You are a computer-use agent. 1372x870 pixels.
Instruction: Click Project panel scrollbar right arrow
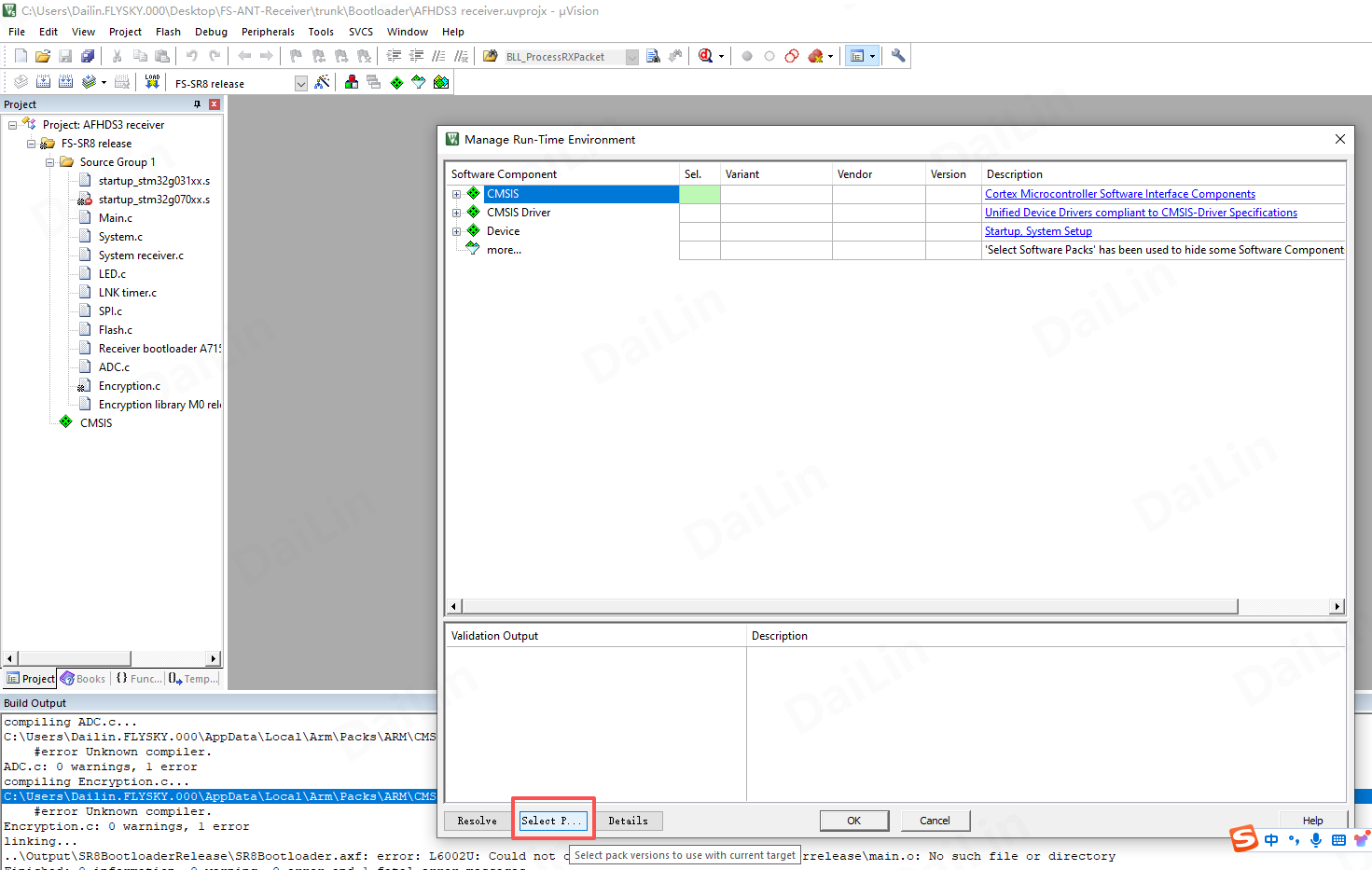click(x=214, y=658)
